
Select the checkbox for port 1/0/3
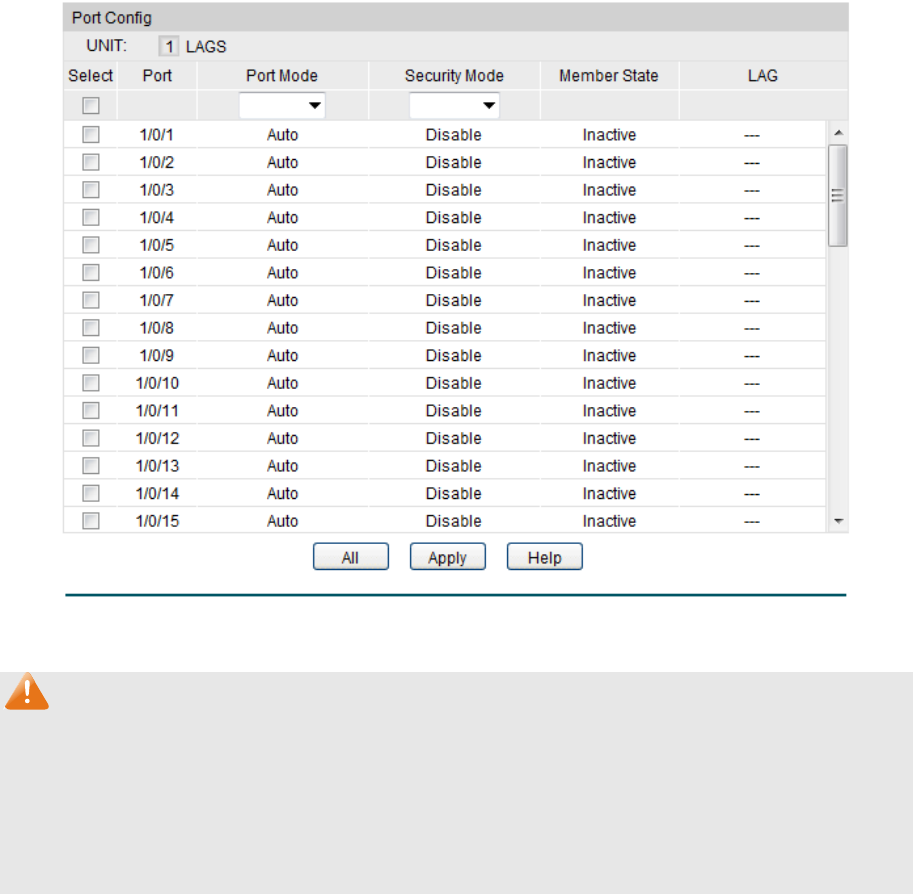91,190
